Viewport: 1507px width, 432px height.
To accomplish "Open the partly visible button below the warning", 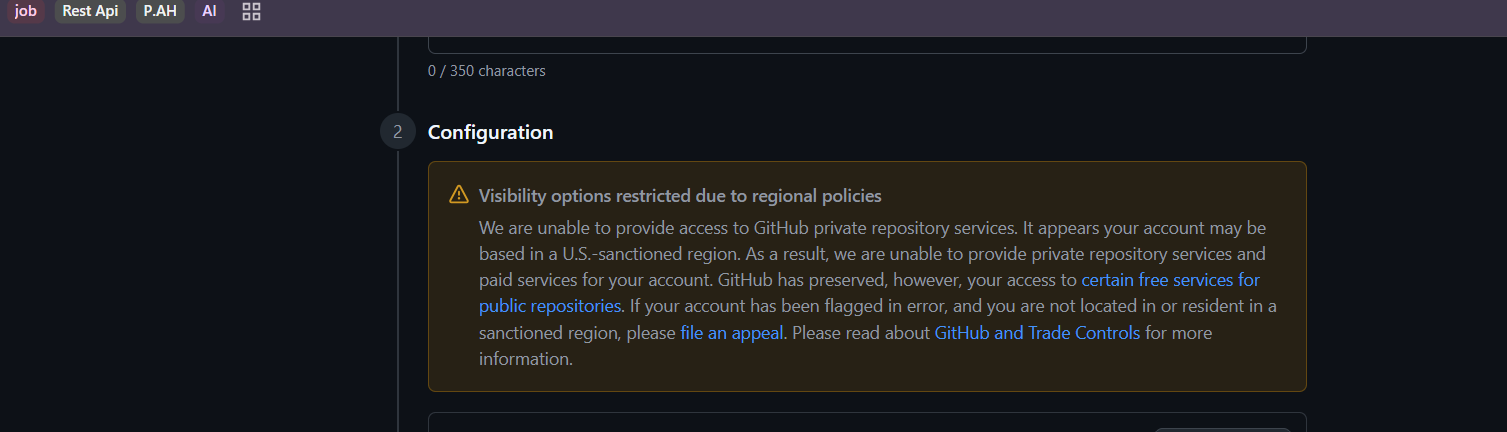I will pos(1222,429).
